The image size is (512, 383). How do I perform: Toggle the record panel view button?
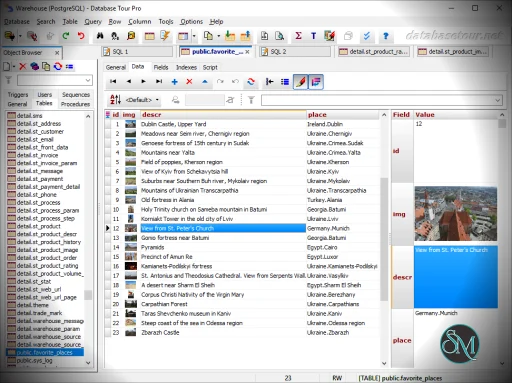coord(316,82)
